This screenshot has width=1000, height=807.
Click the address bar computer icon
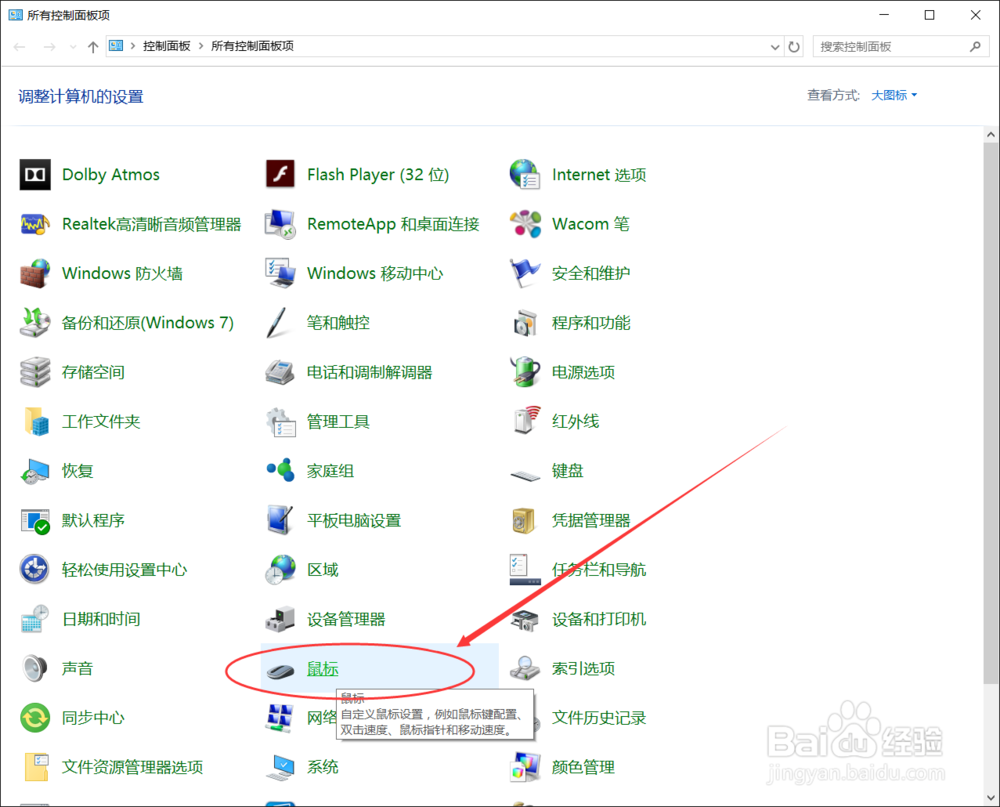coord(116,46)
